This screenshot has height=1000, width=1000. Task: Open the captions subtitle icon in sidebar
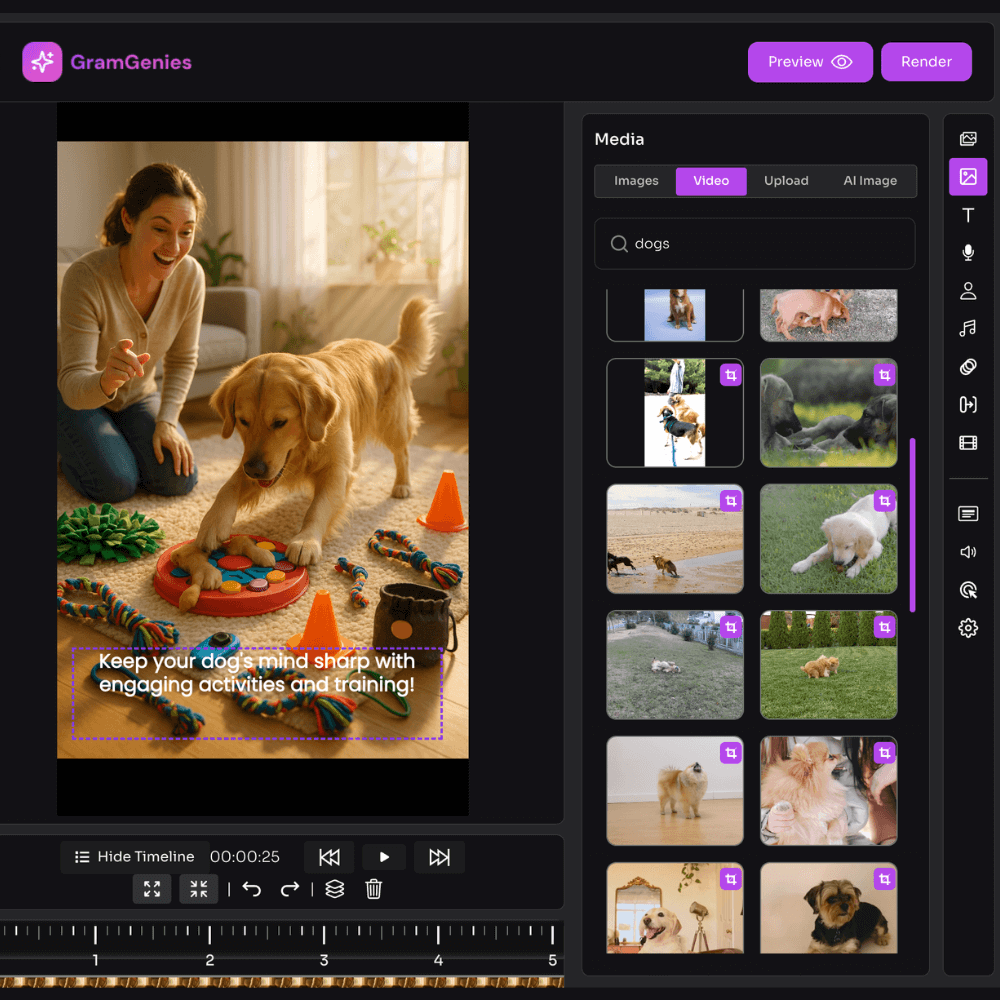[968, 514]
